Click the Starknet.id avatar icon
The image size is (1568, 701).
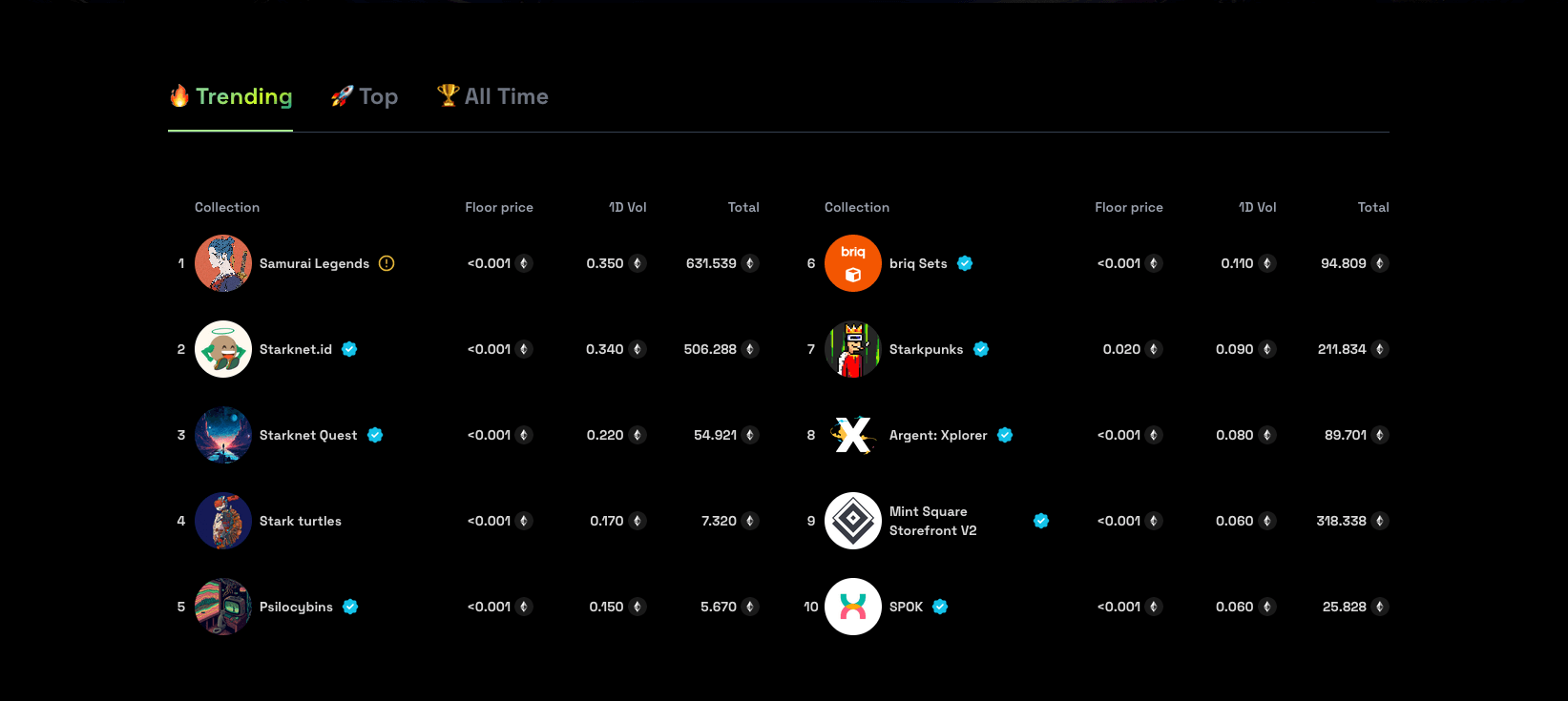(223, 349)
